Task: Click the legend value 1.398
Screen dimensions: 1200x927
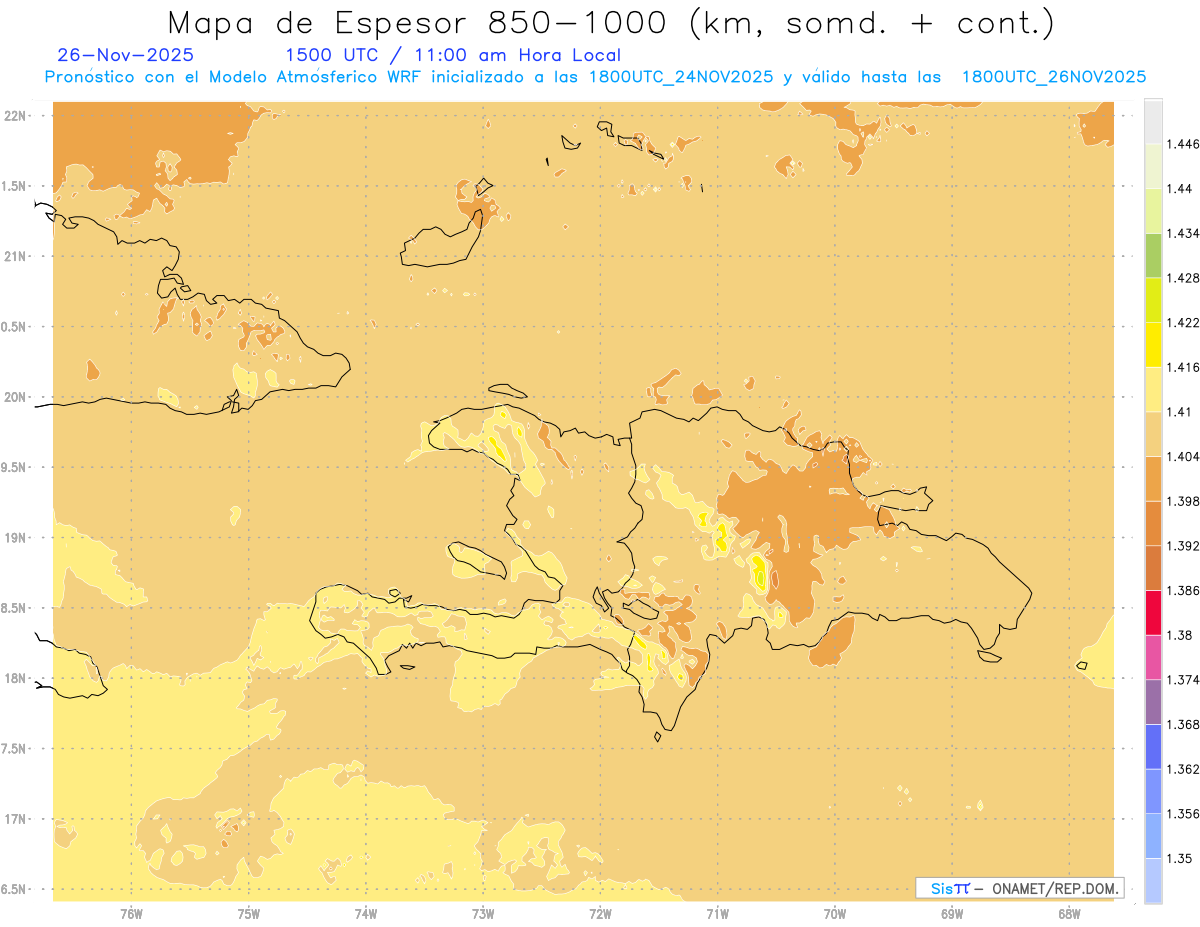Action: (x=1185, y=501)
